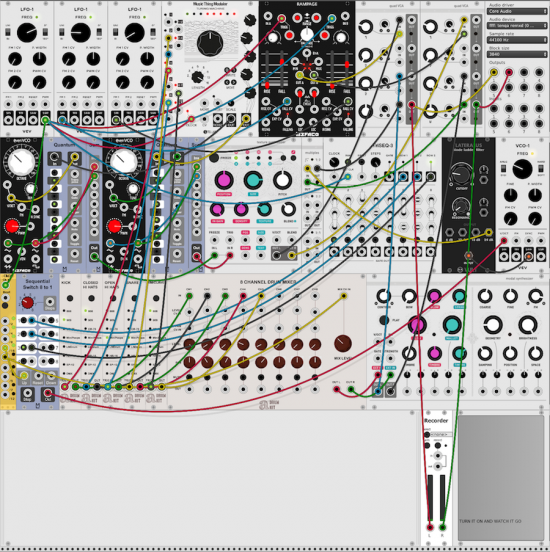Toggle the left switch on the middle LFO-1

coord(62,32)
